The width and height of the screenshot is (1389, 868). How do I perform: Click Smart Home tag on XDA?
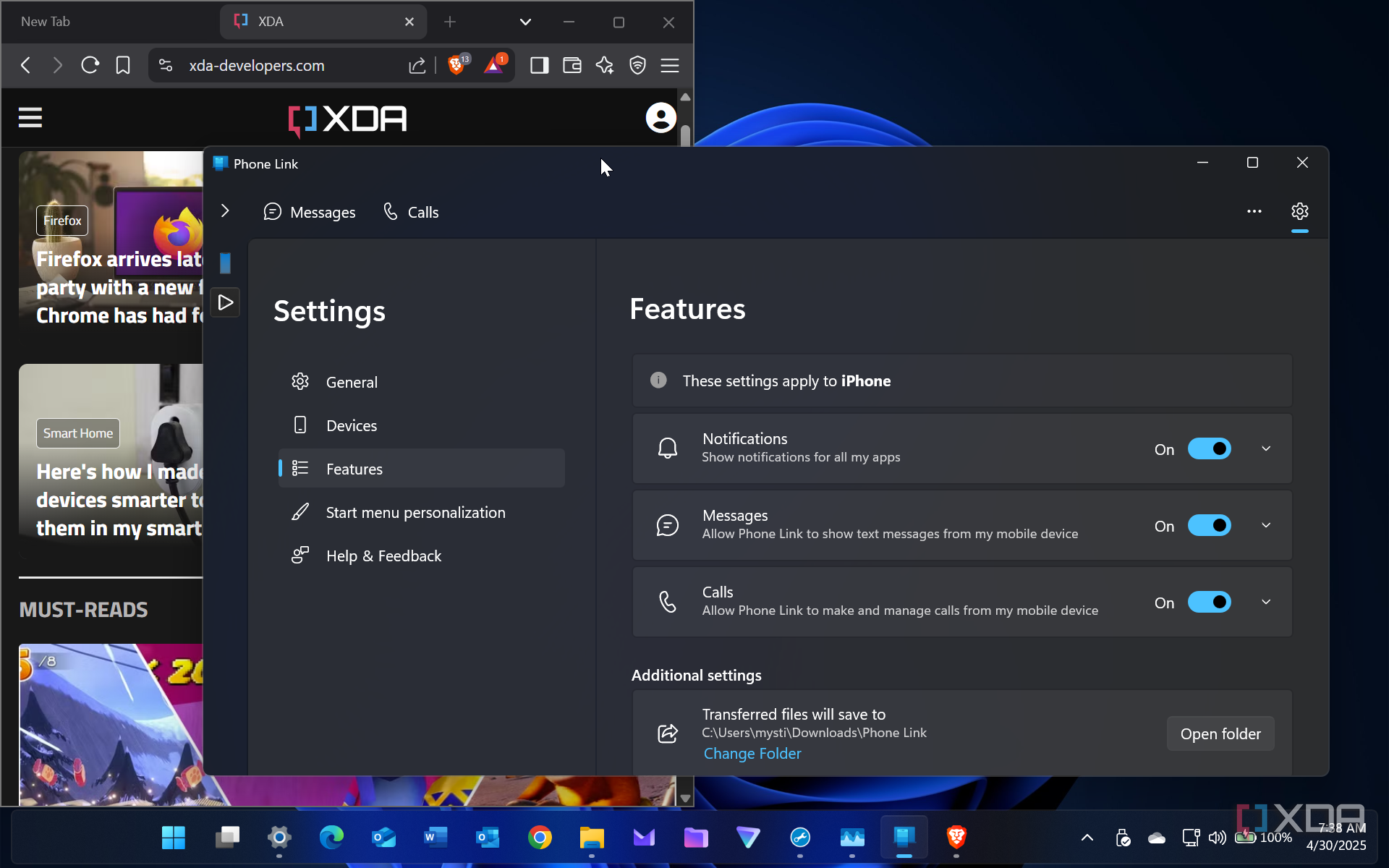78,433
